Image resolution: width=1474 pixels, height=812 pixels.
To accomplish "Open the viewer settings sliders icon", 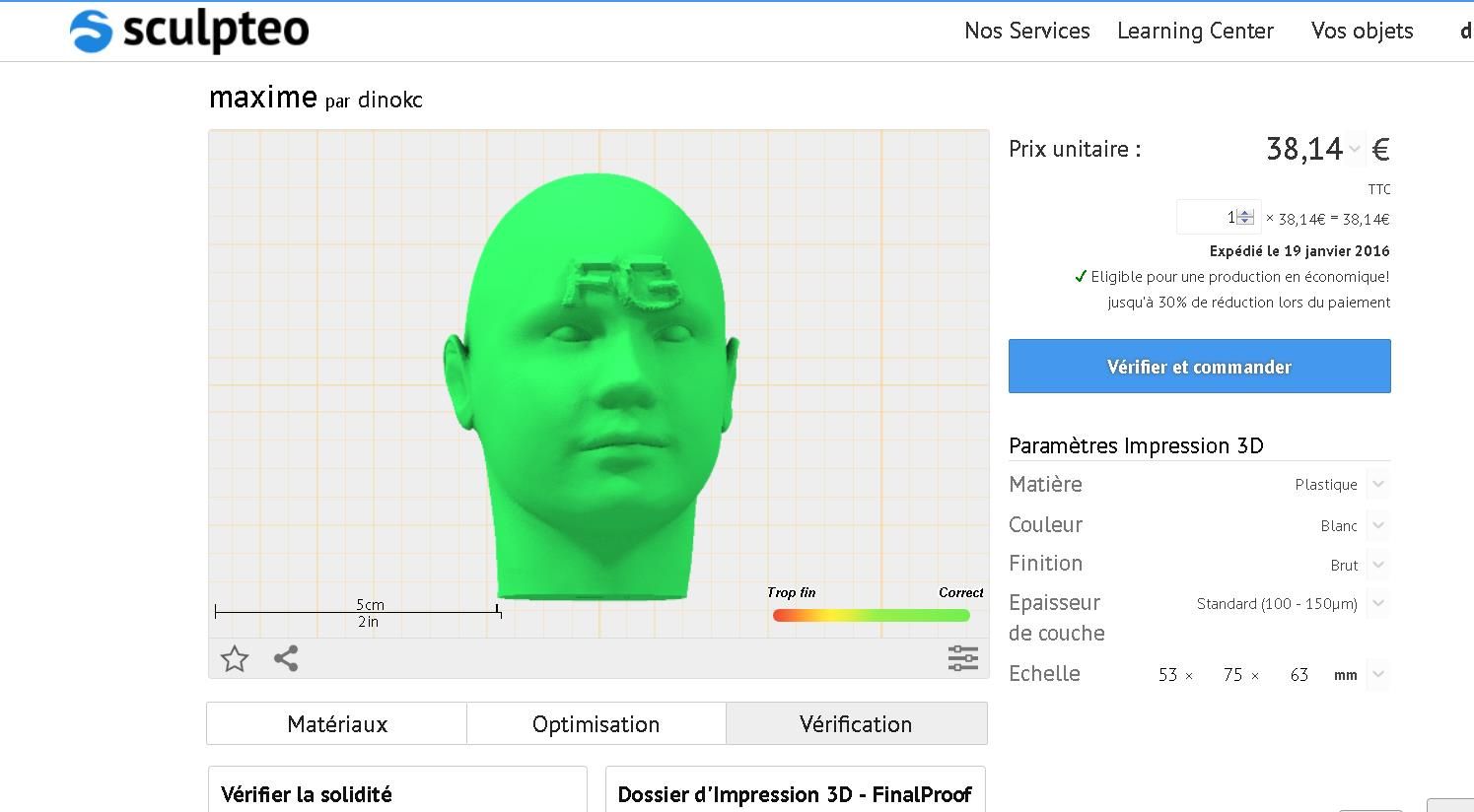I will pyautogui.click(x=963, y=658).
